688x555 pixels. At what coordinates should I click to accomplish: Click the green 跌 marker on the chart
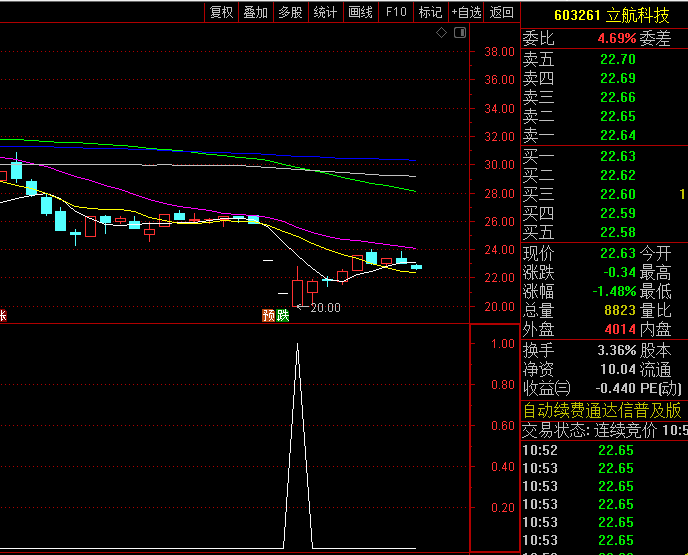(283, 315)
